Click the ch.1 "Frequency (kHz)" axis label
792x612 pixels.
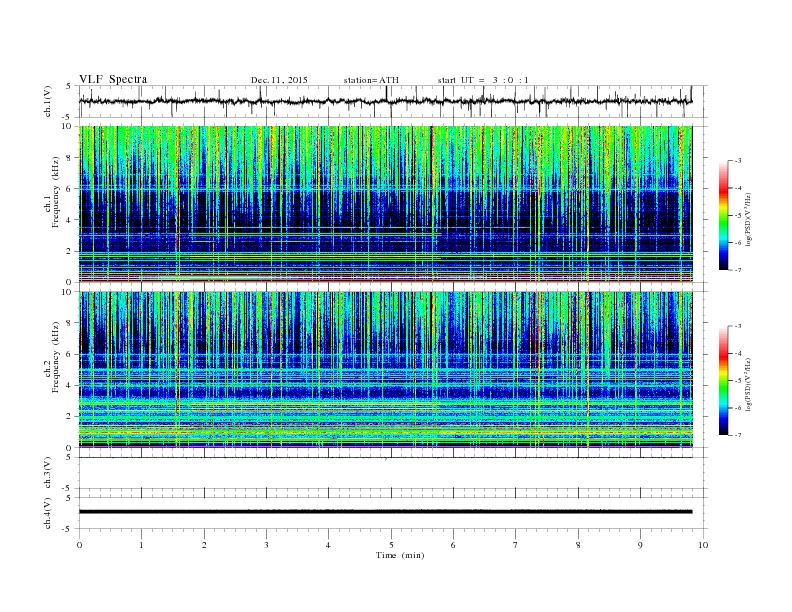coord(56,192)
